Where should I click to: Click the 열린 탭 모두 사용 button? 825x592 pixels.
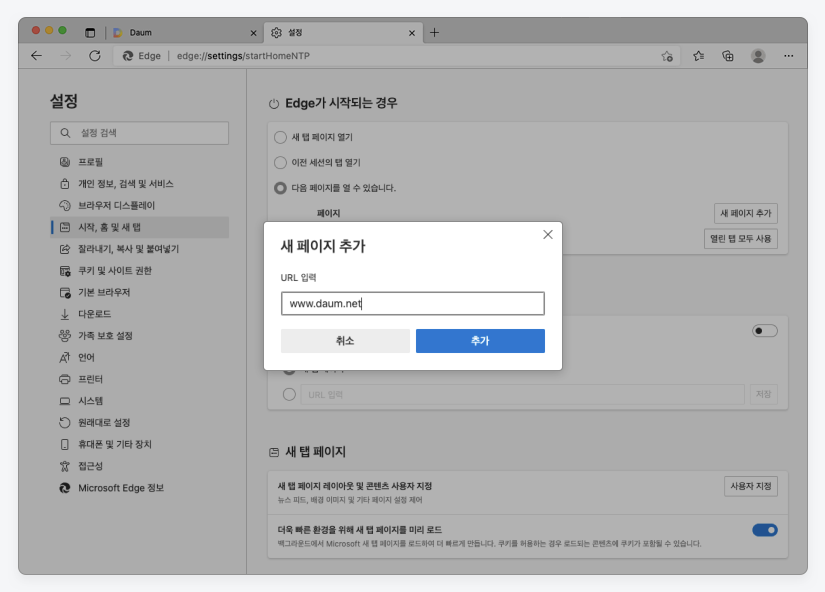(x=740, y=238)
